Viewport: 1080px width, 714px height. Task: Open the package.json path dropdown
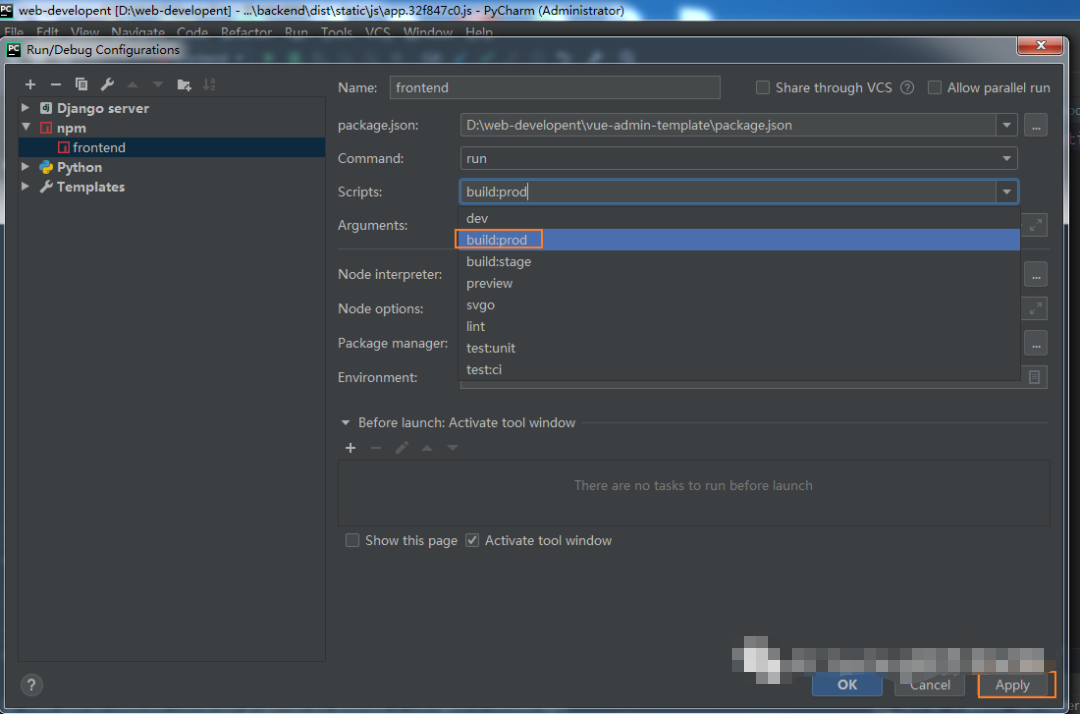[x=1006, y=125]
